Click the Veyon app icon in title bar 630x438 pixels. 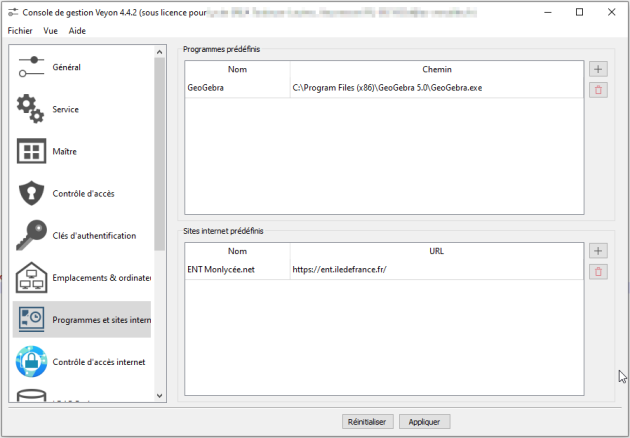[x=13, y=12]
